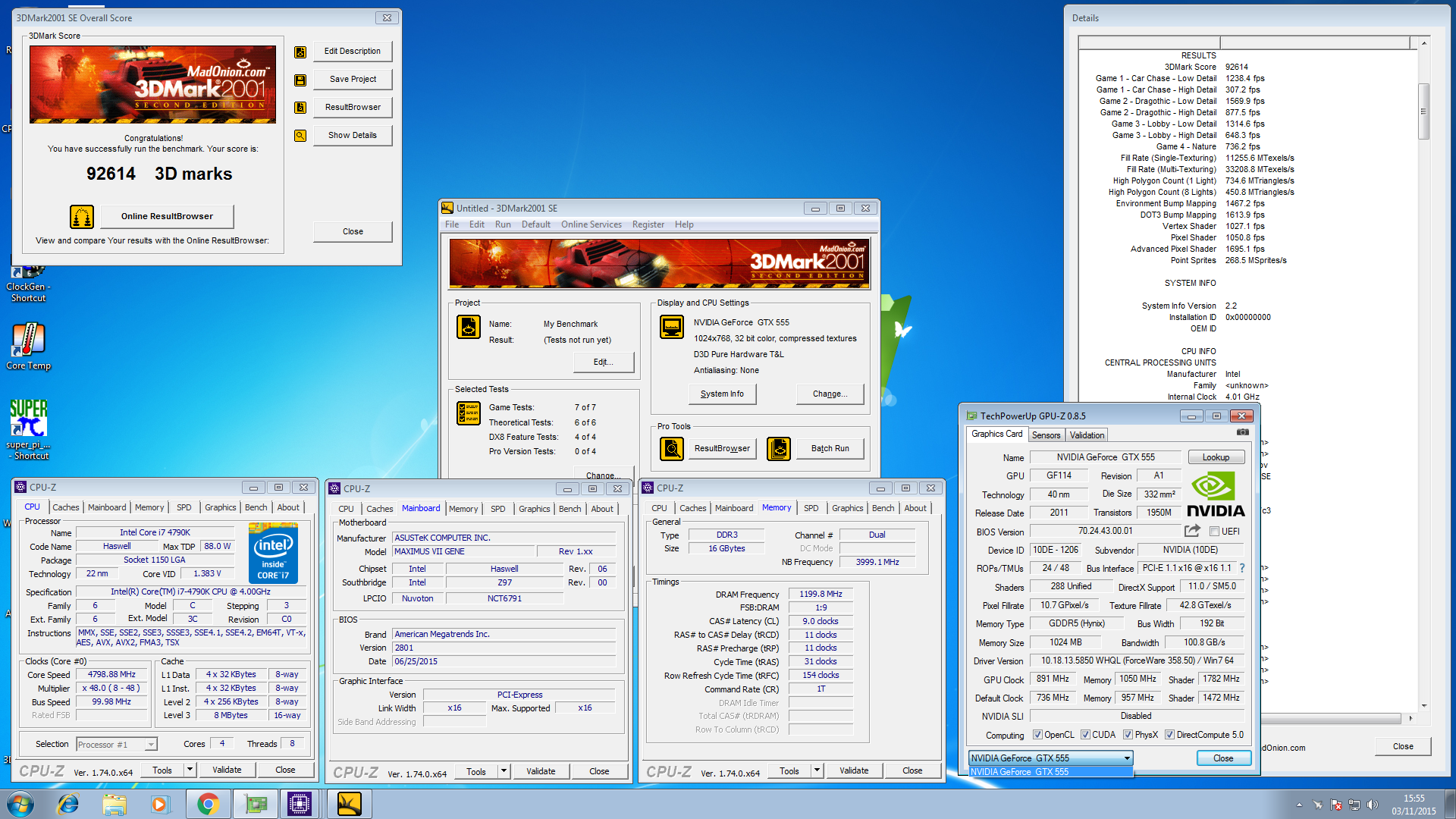
Task: Click the Batch Run icon
Action: coord(779,449)
